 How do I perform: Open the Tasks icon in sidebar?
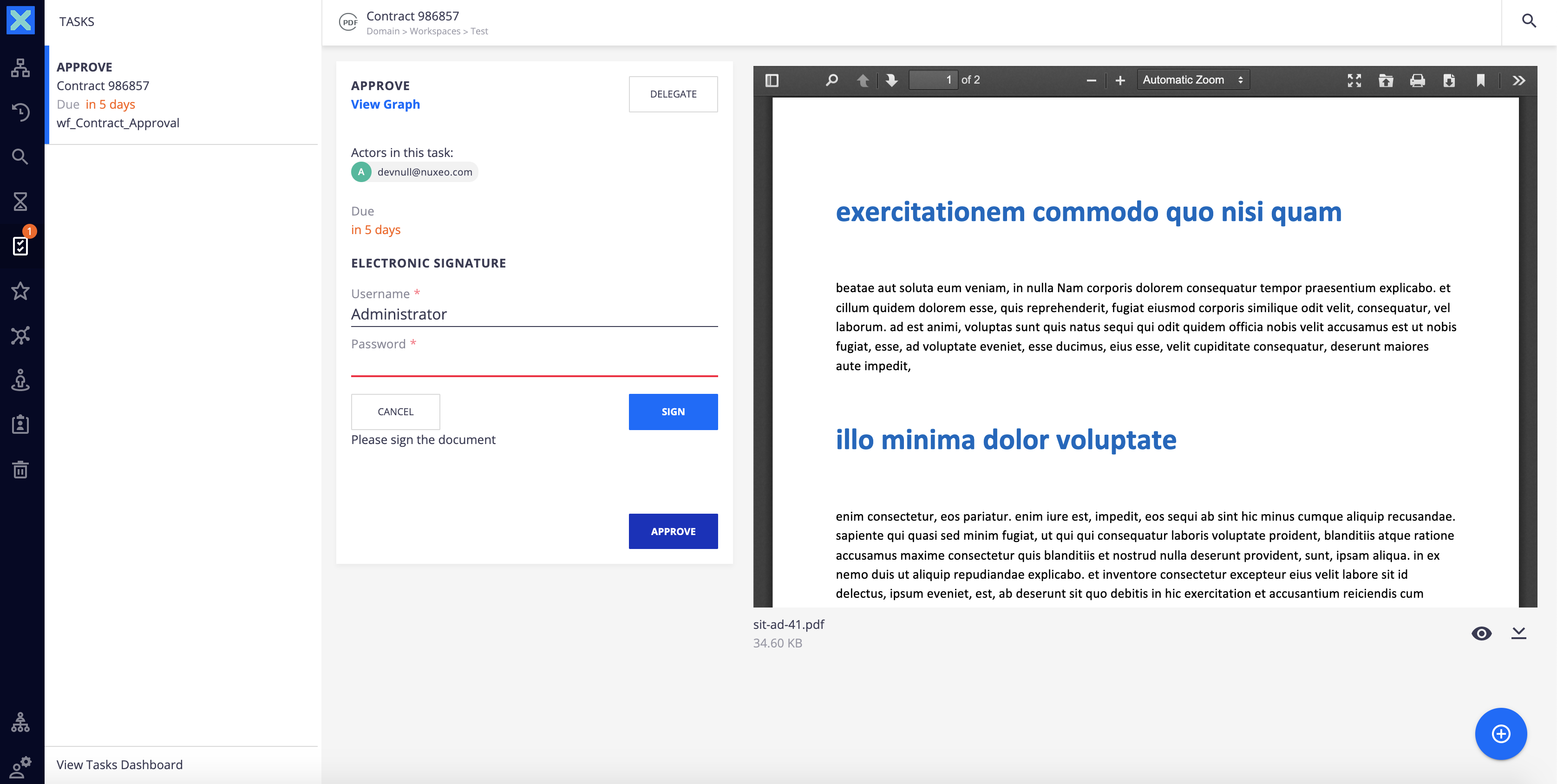[x=20, y=246]
